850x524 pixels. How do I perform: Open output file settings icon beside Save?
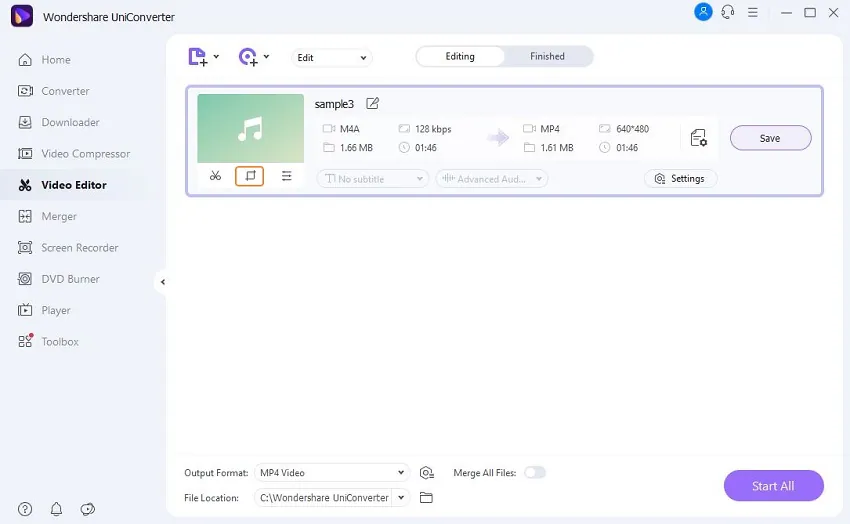699,138
